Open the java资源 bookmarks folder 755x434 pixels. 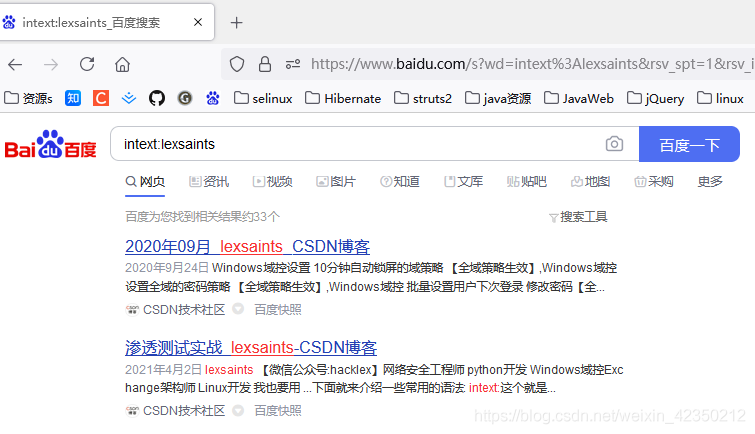(x=498, y=98)
